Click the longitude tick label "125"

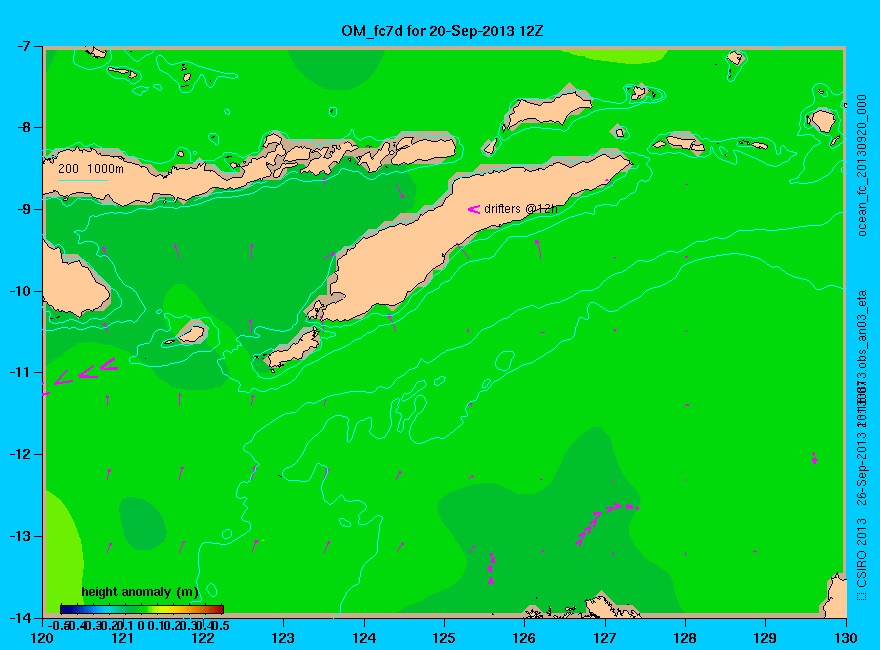click(444, 638)
